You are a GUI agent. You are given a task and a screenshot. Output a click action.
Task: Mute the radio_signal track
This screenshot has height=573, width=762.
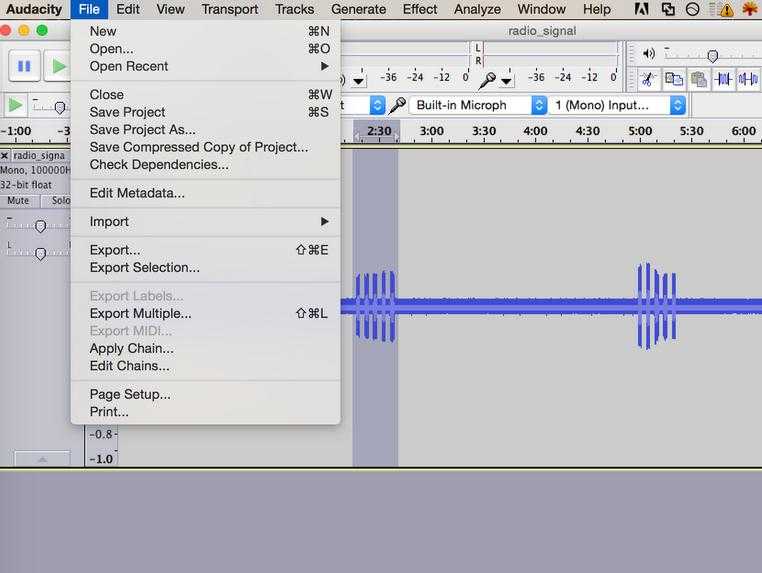18,200
